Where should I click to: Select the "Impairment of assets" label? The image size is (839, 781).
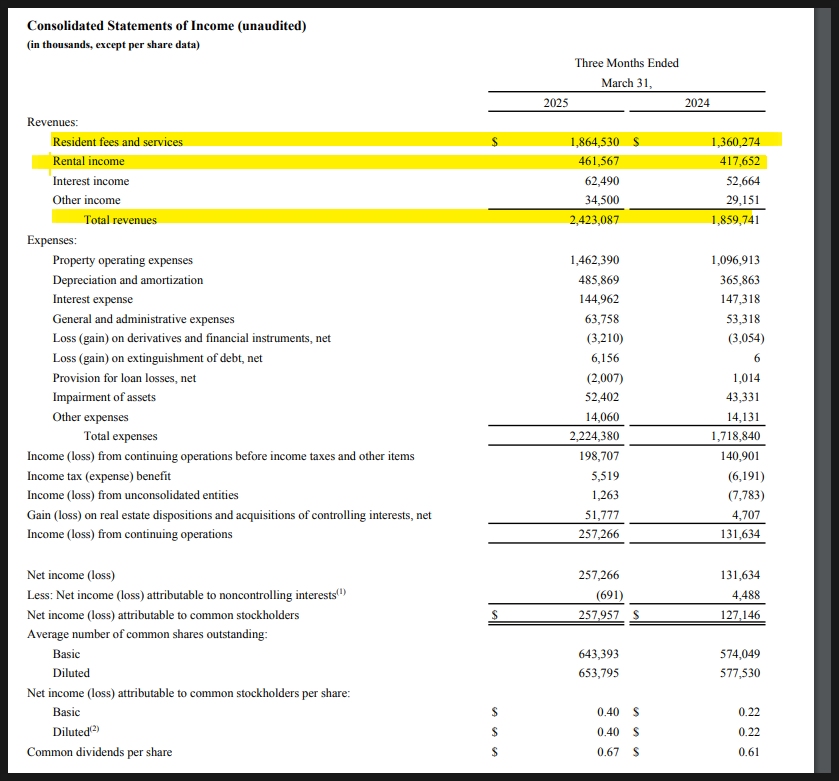click(x=104, y=397)
